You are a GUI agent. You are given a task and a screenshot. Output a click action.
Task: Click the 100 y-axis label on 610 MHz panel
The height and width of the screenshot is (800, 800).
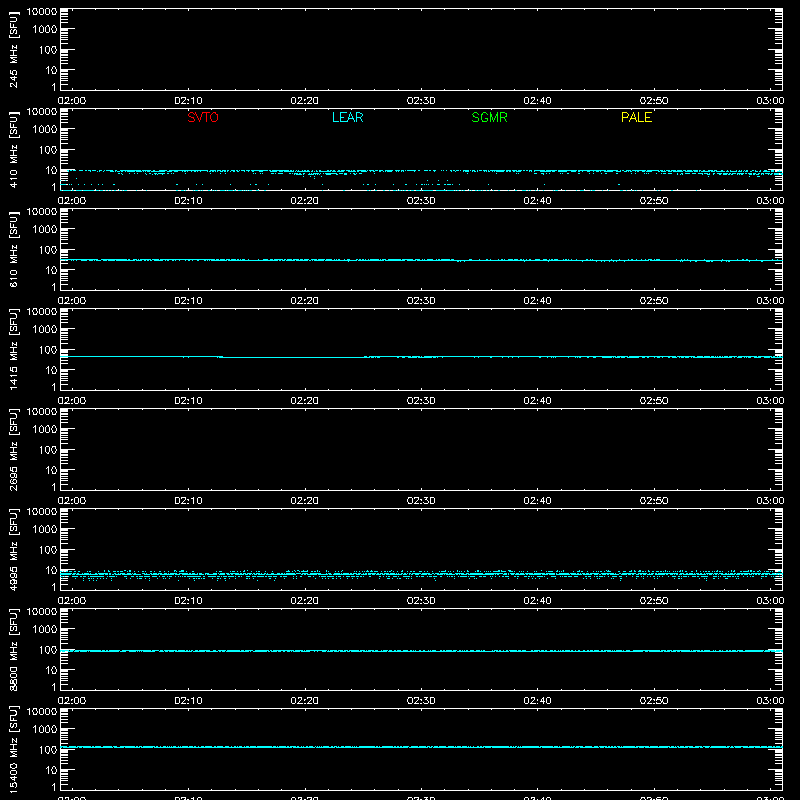click(48, 250)
